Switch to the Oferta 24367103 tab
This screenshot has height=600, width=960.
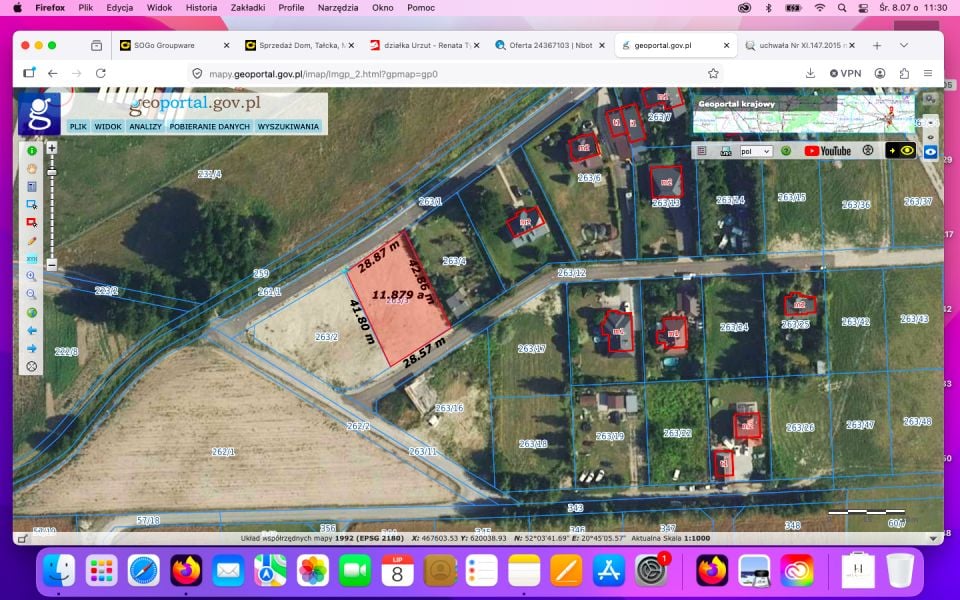[549, 45]
